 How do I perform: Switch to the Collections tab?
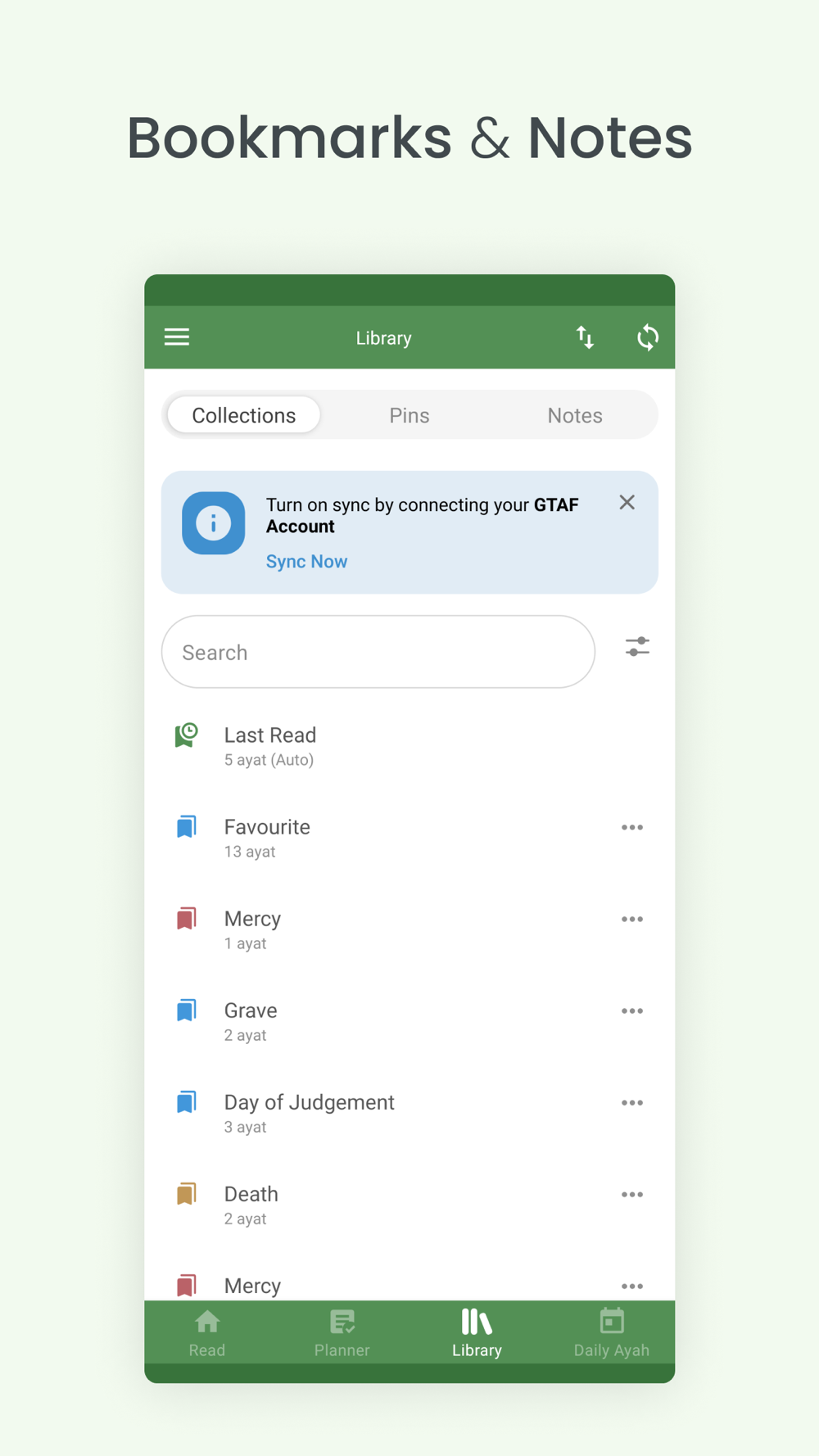(x=244, y=415)
